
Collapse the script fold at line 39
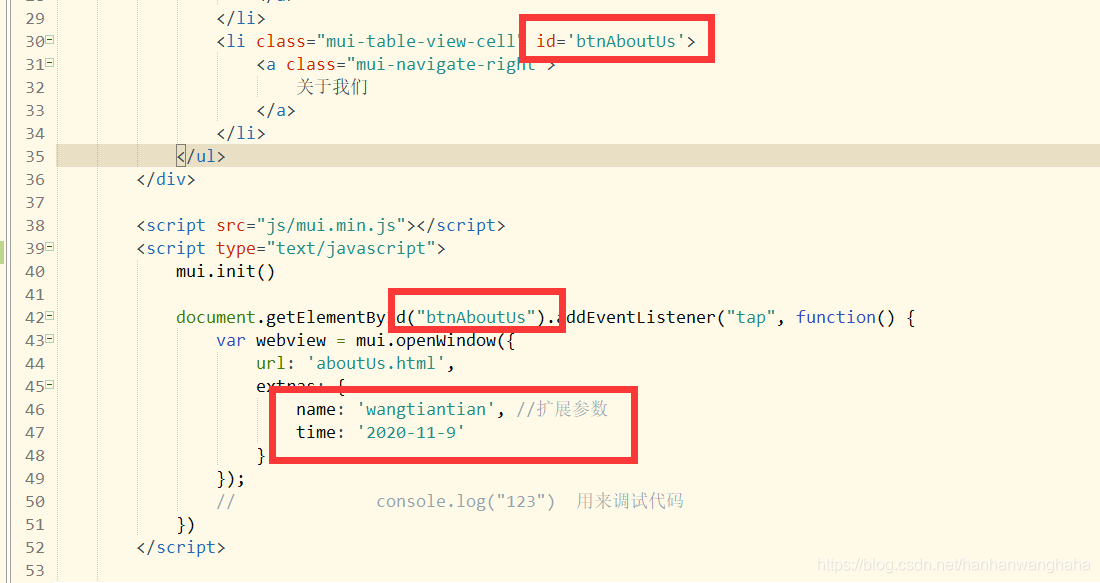(x=50, y=247)
